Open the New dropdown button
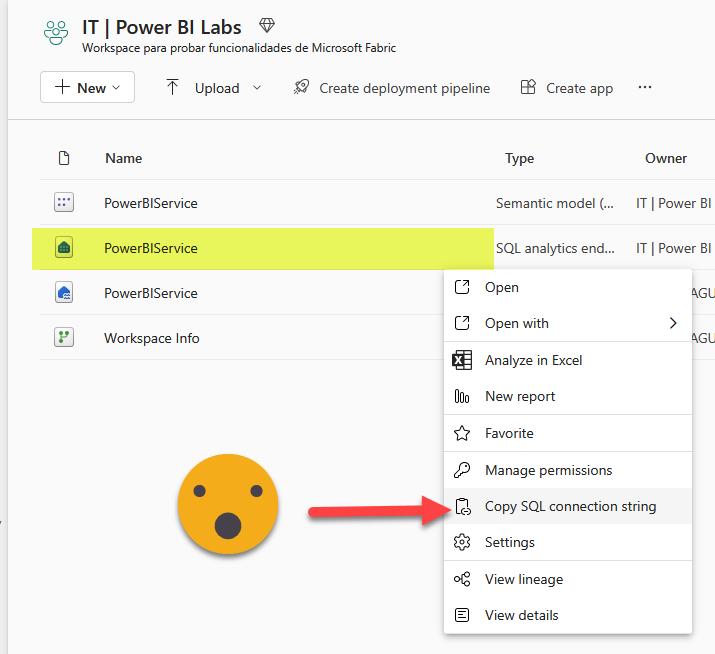The width and height of the screenshot is (715, 654). tap(87, 88)
